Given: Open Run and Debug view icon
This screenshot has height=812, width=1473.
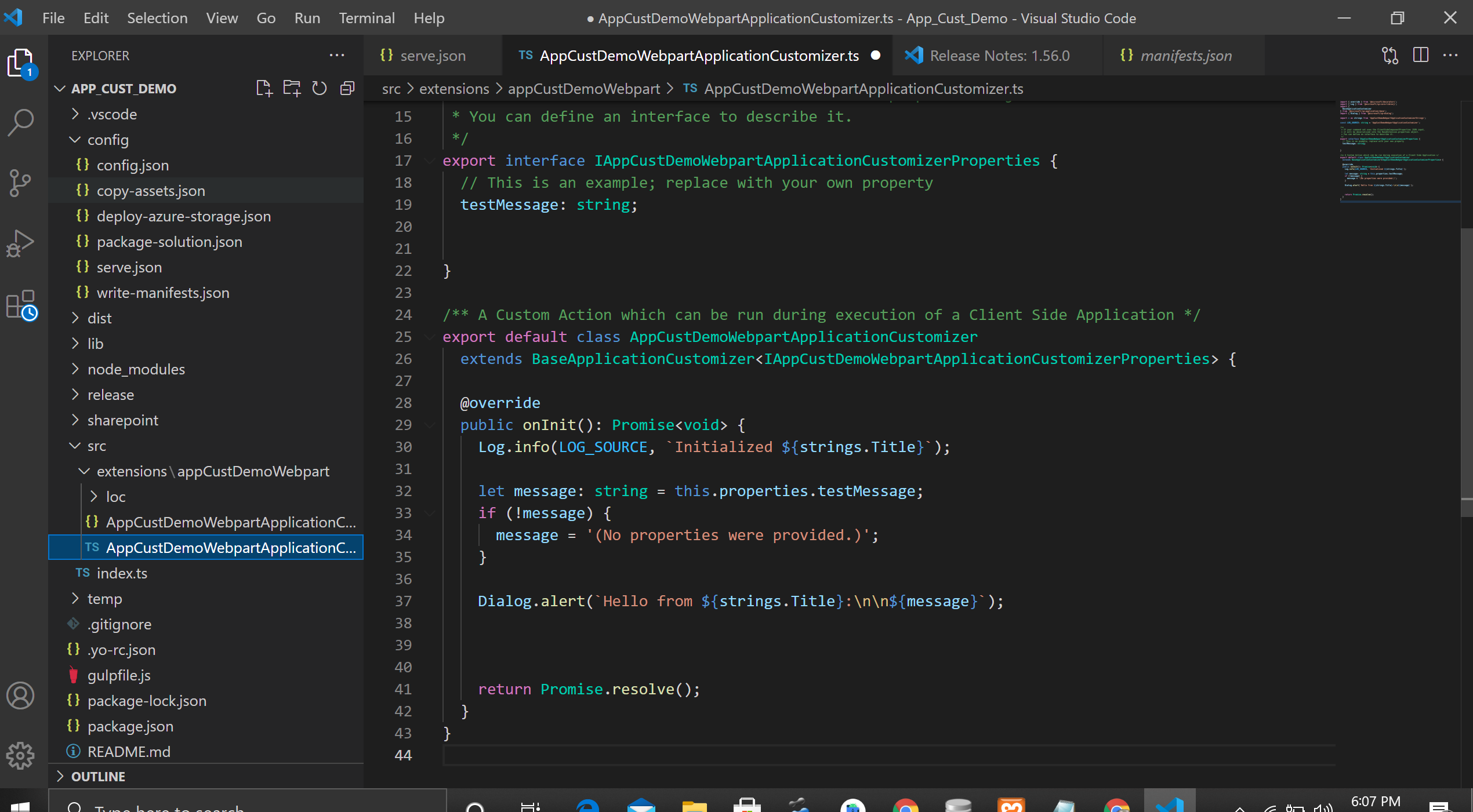Looking at the screenshot, I should point(21,243).
